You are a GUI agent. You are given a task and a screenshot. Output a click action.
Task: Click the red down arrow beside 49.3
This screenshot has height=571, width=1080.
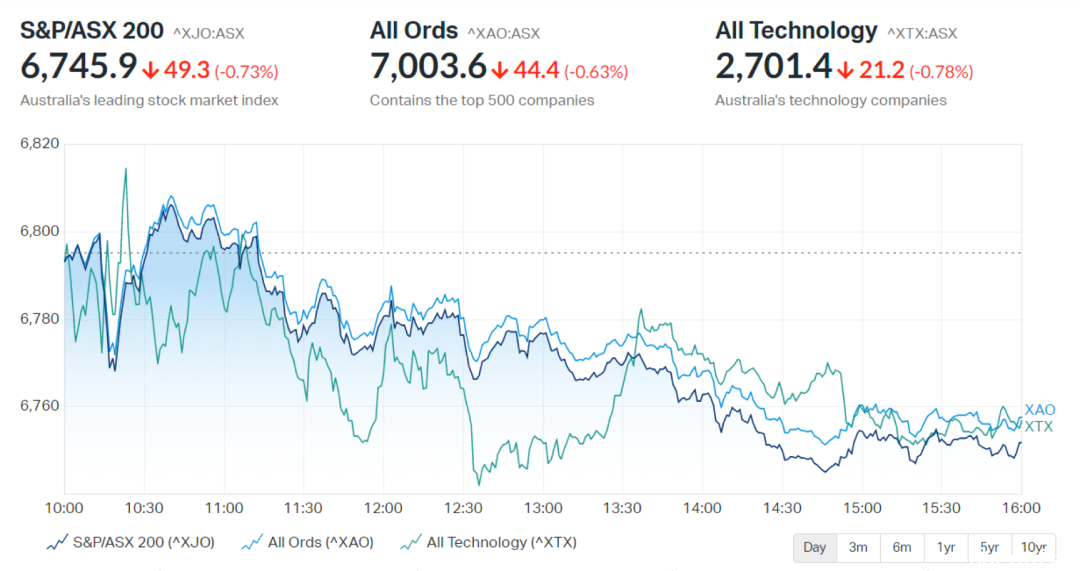[x=150, y=70]
